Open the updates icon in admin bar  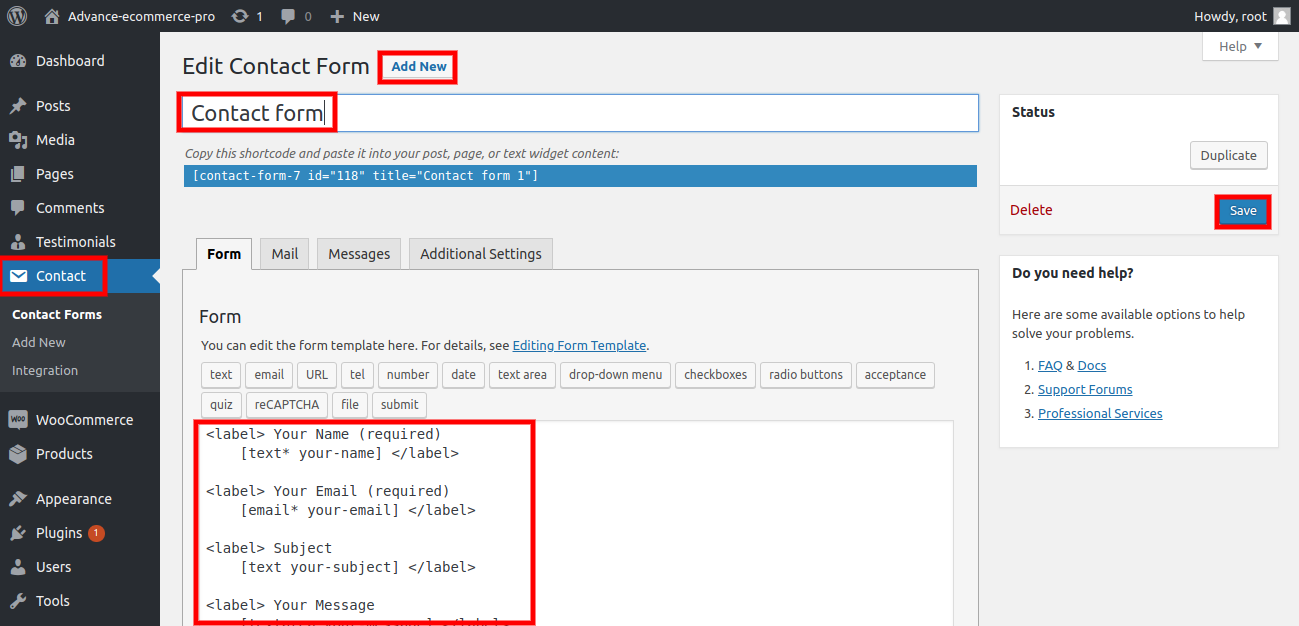(240, 16)
